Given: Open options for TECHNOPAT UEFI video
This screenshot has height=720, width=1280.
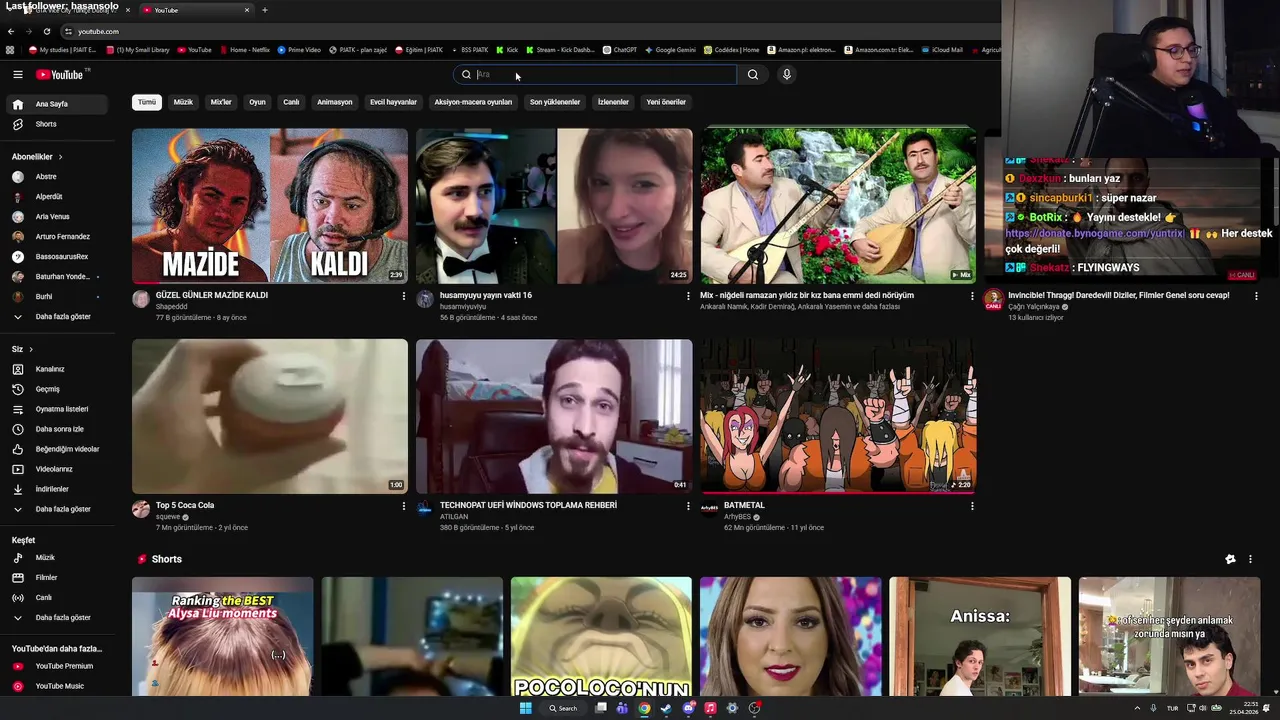Looking at the screenshot, I should (x=688, y=506).
